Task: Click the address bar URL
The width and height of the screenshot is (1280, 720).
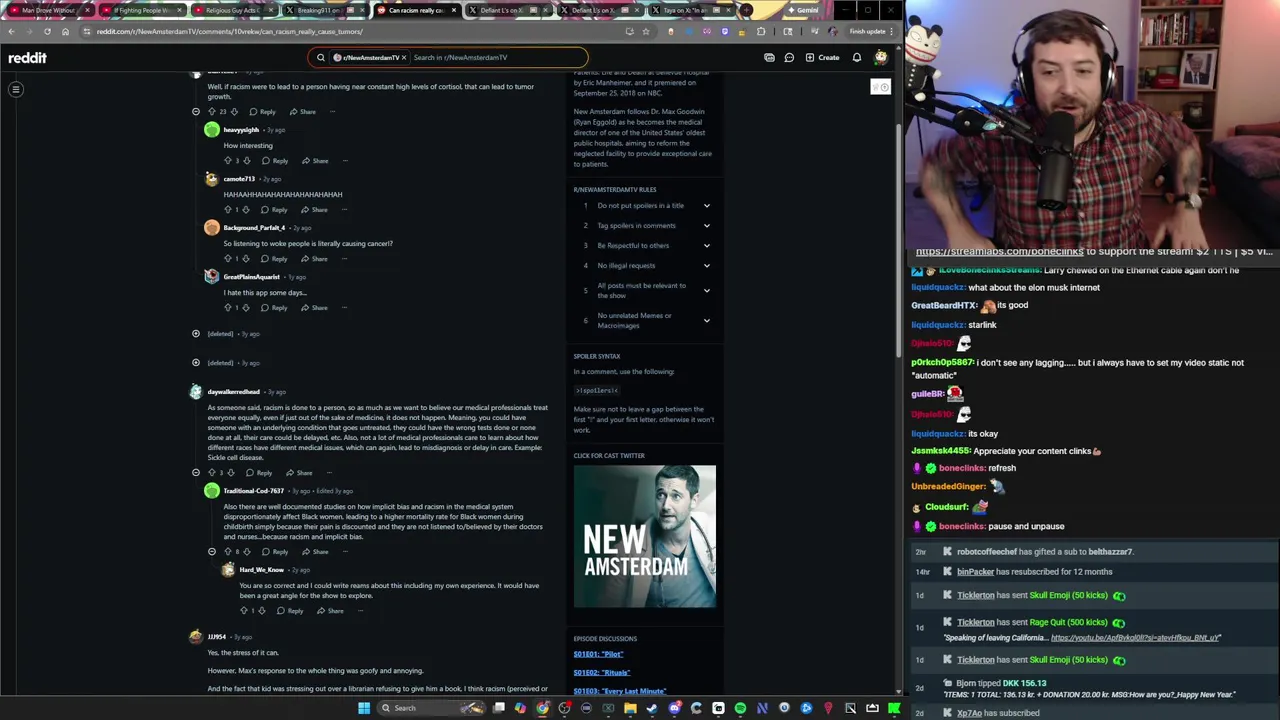Action: tap(230, 32)
